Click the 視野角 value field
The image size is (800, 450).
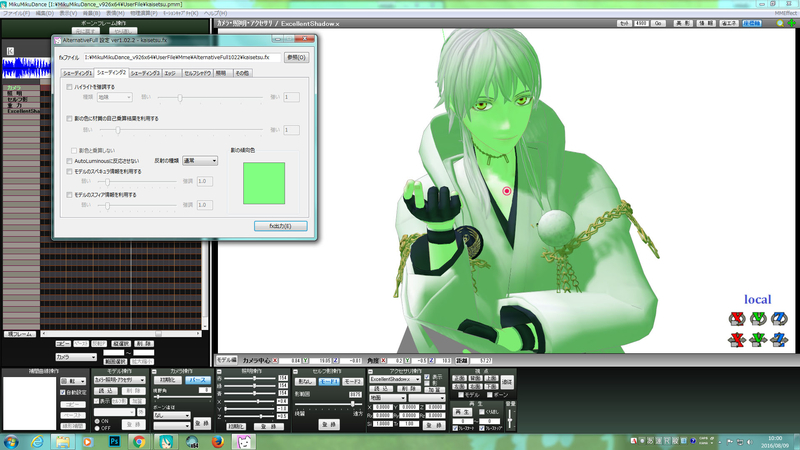coord(205,390)
